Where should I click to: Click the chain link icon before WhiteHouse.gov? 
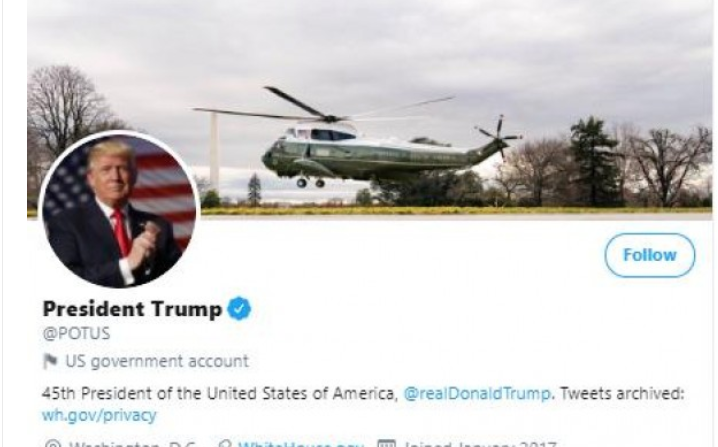click(225, 444)
